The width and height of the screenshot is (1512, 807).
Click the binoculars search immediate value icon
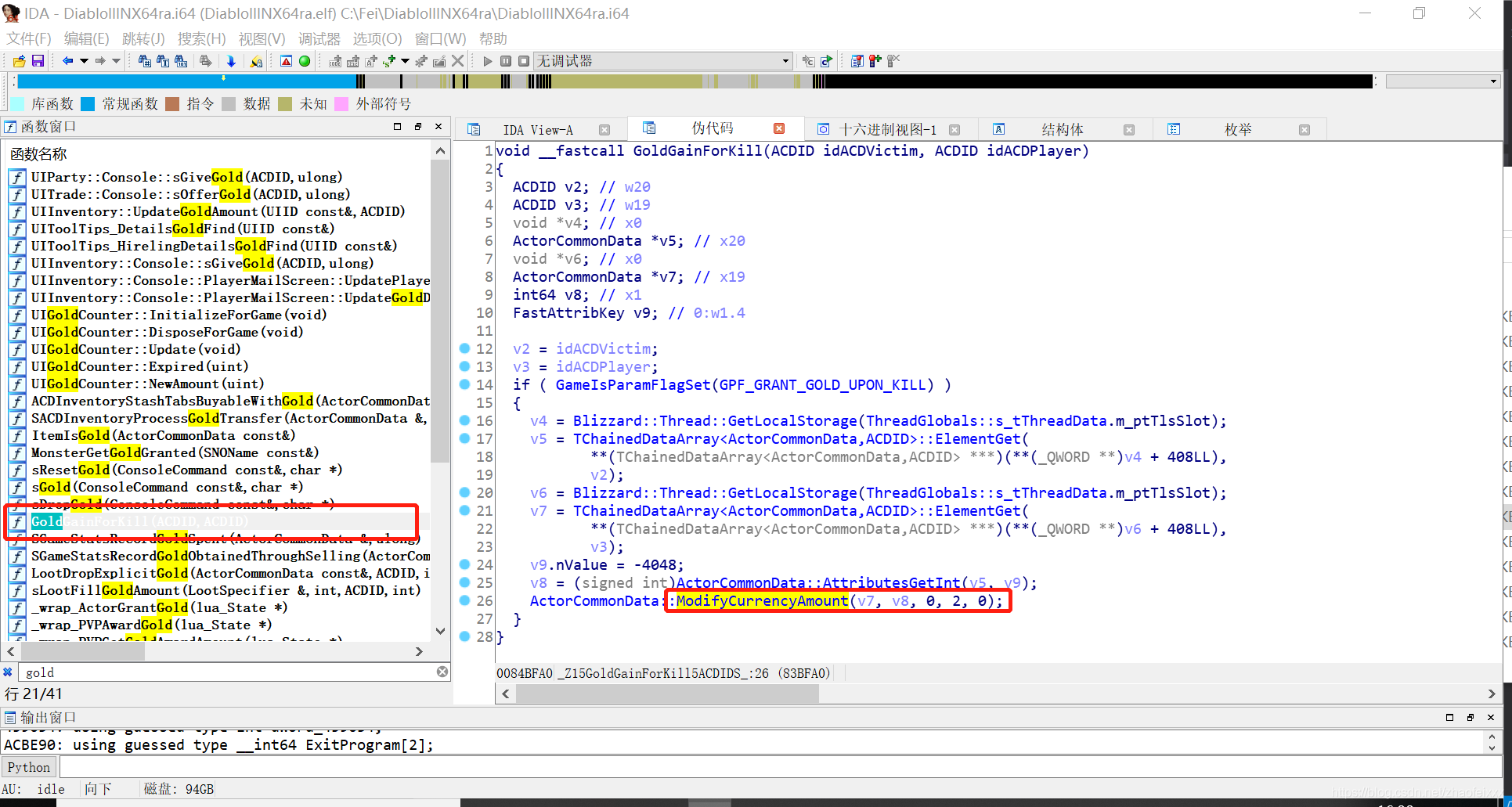[x=145, y=61]
